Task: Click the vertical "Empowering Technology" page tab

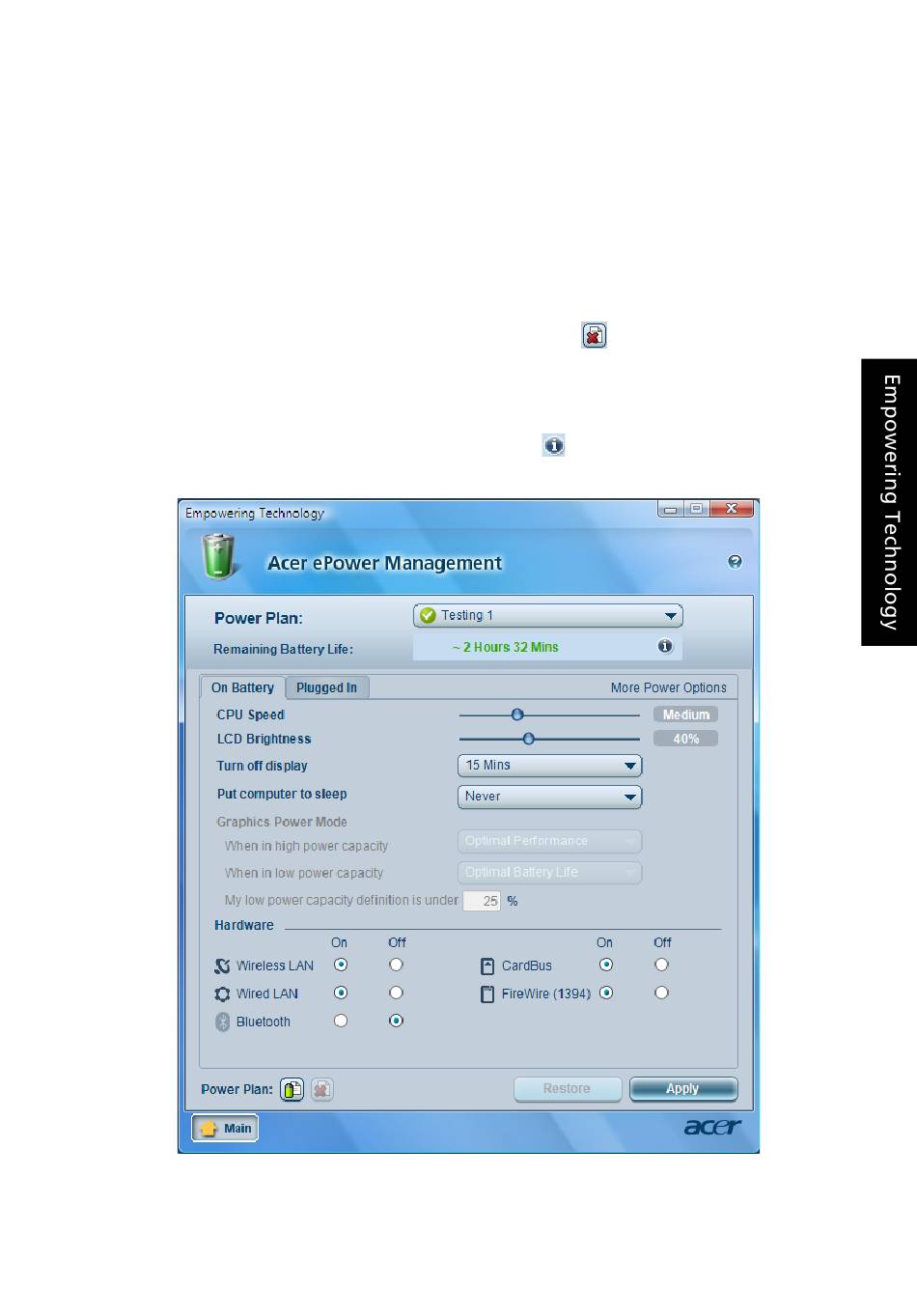Action: pyautogui.click(x=889, y=502)
